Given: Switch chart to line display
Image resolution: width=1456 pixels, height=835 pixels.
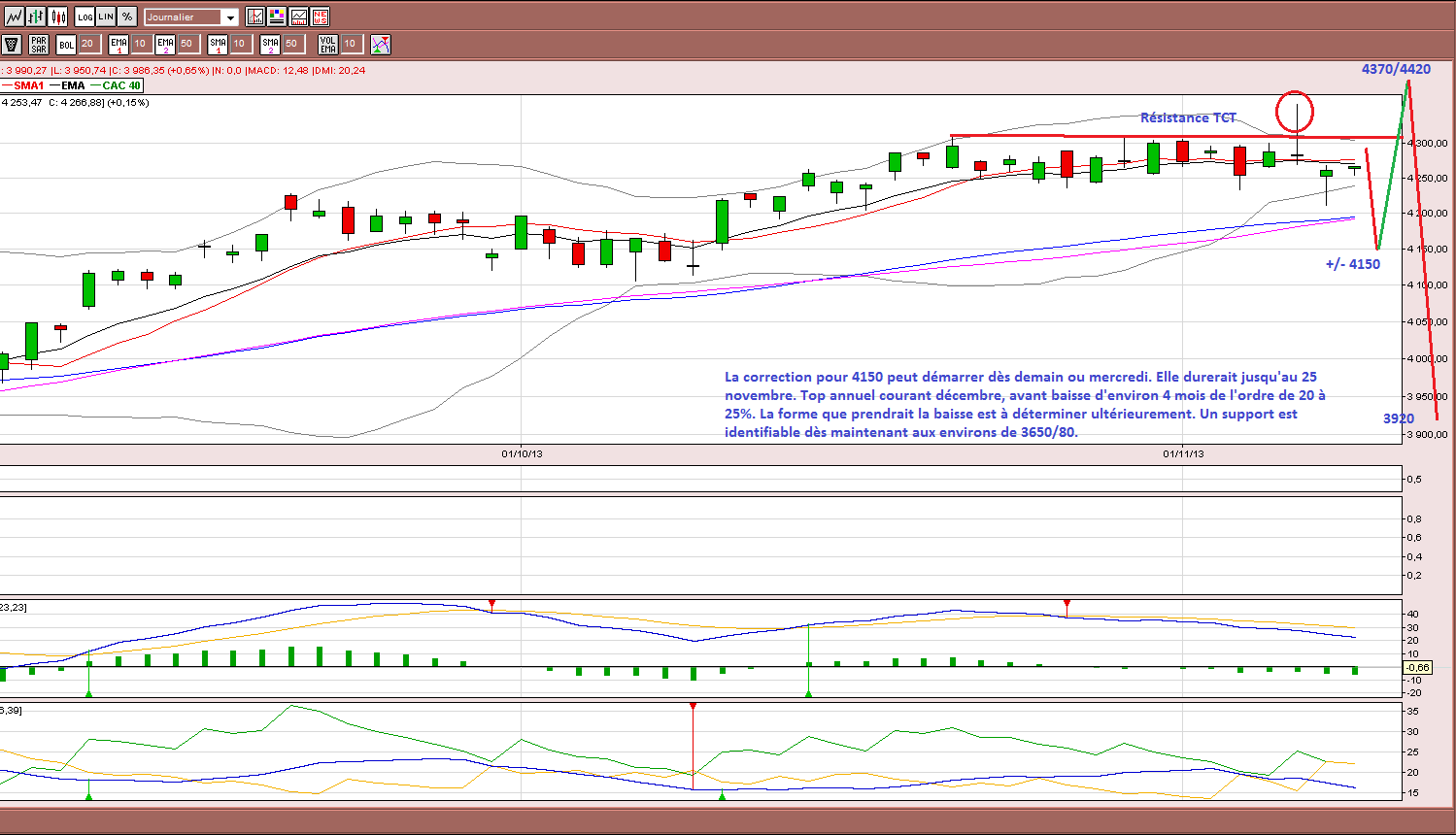Looking at the screenshot, I should tap(14, 17).
